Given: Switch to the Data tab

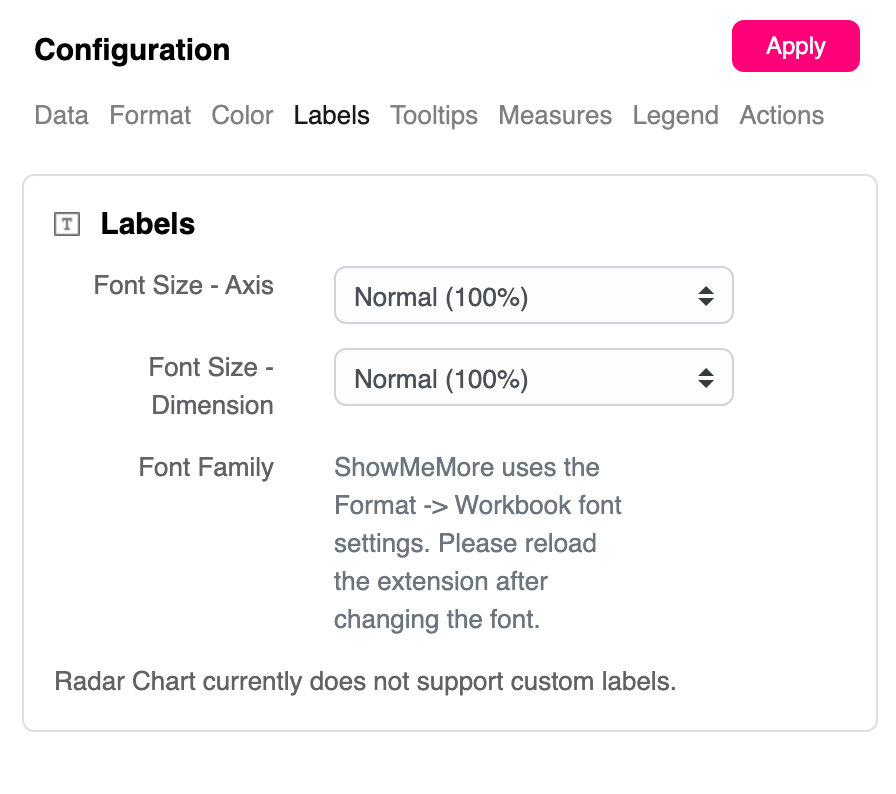Looking at the screenshot, I should tap(61, 116).
